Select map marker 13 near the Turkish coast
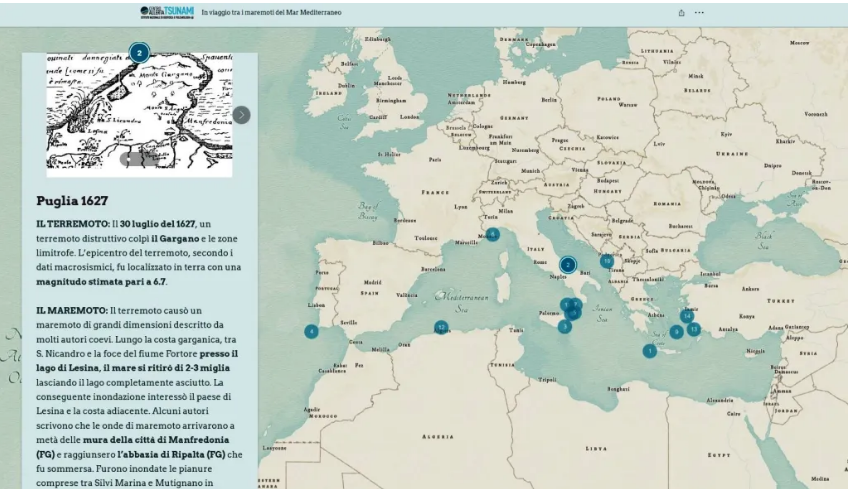The height and width of the screenshot is (489, 849). (693, 329)
